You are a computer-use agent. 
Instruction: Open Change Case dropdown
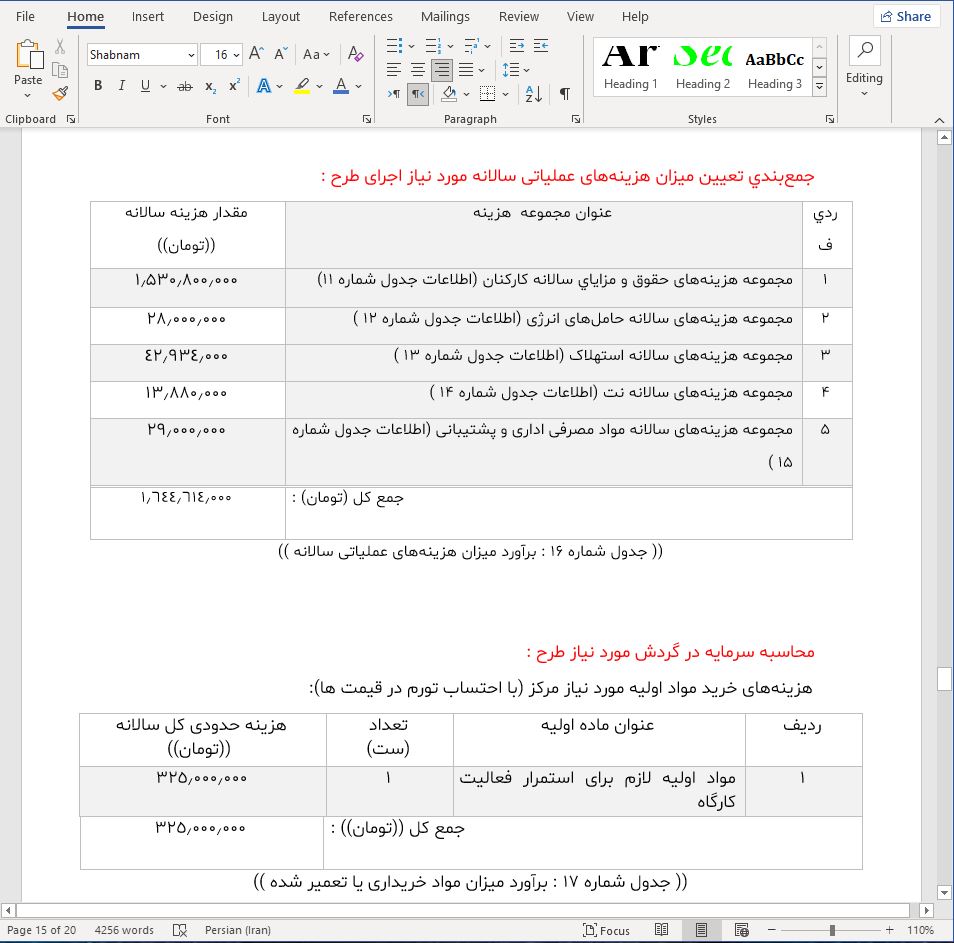click(316, 54)
